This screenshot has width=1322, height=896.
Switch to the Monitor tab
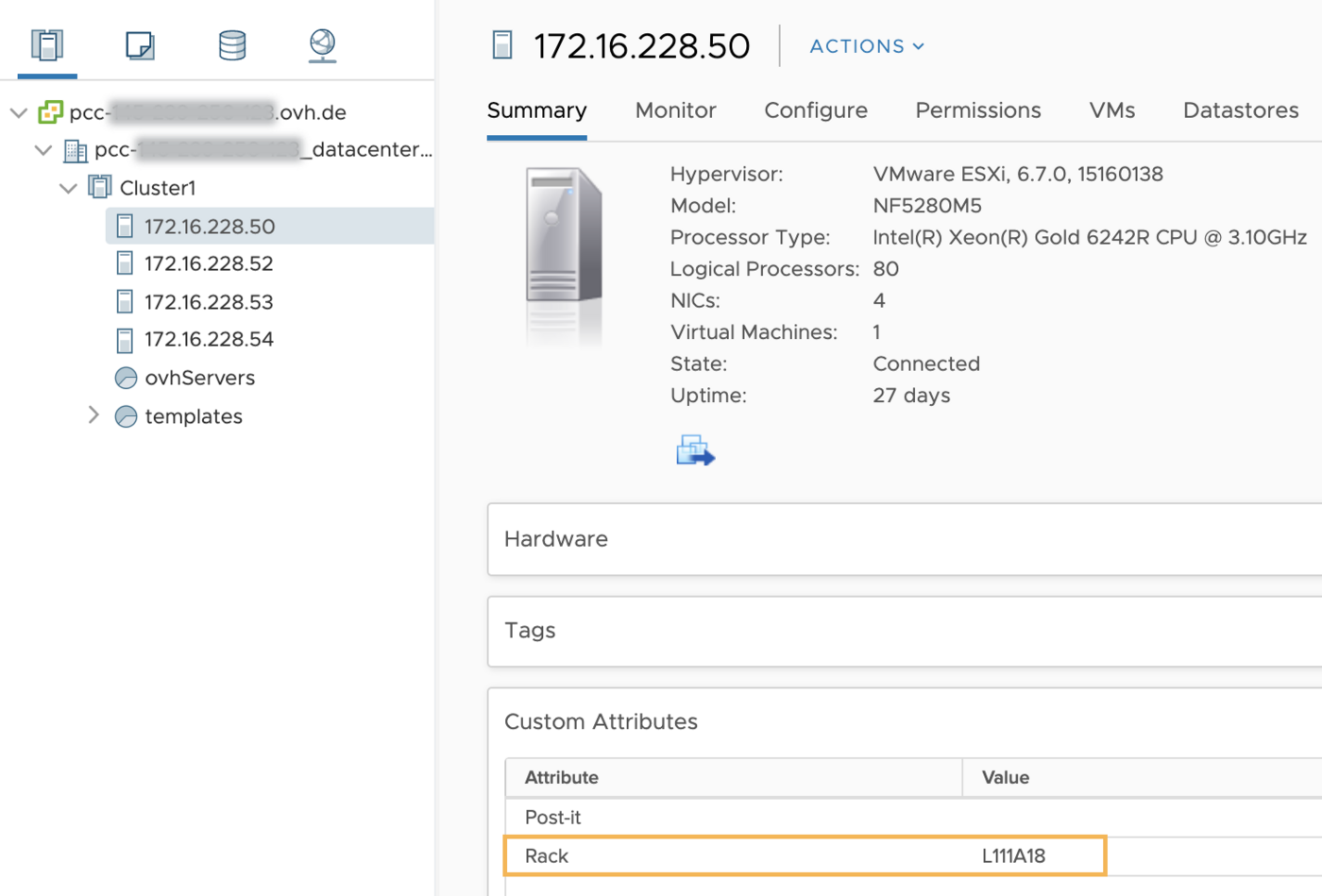click(x=675, y=110)
